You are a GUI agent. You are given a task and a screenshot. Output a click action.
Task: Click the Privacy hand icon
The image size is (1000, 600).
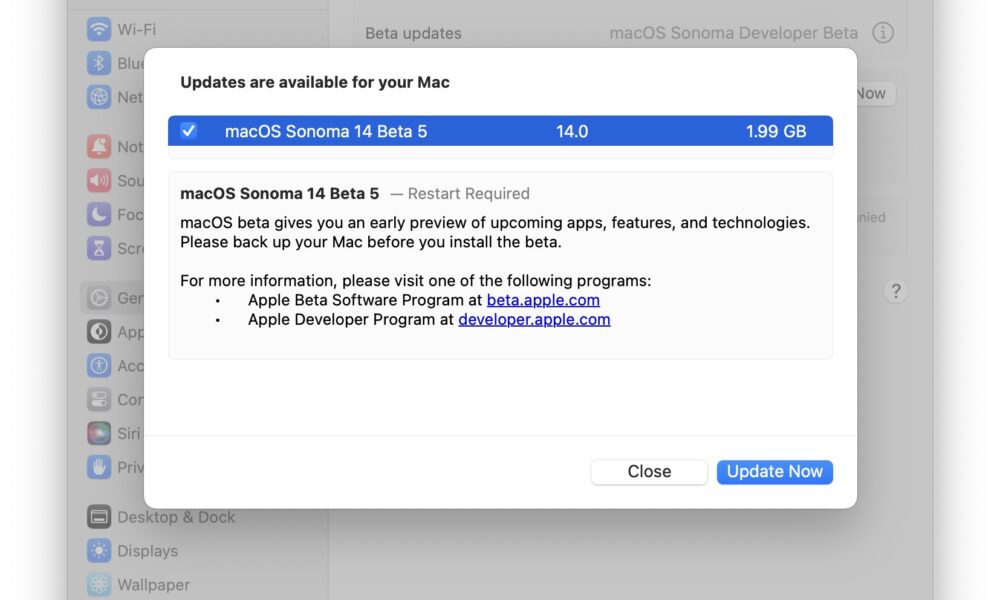pos(99,467)
